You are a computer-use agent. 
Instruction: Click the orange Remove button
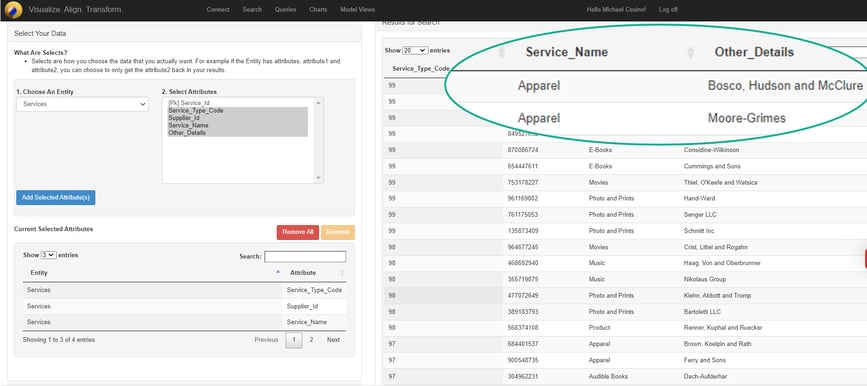point(338,232)
